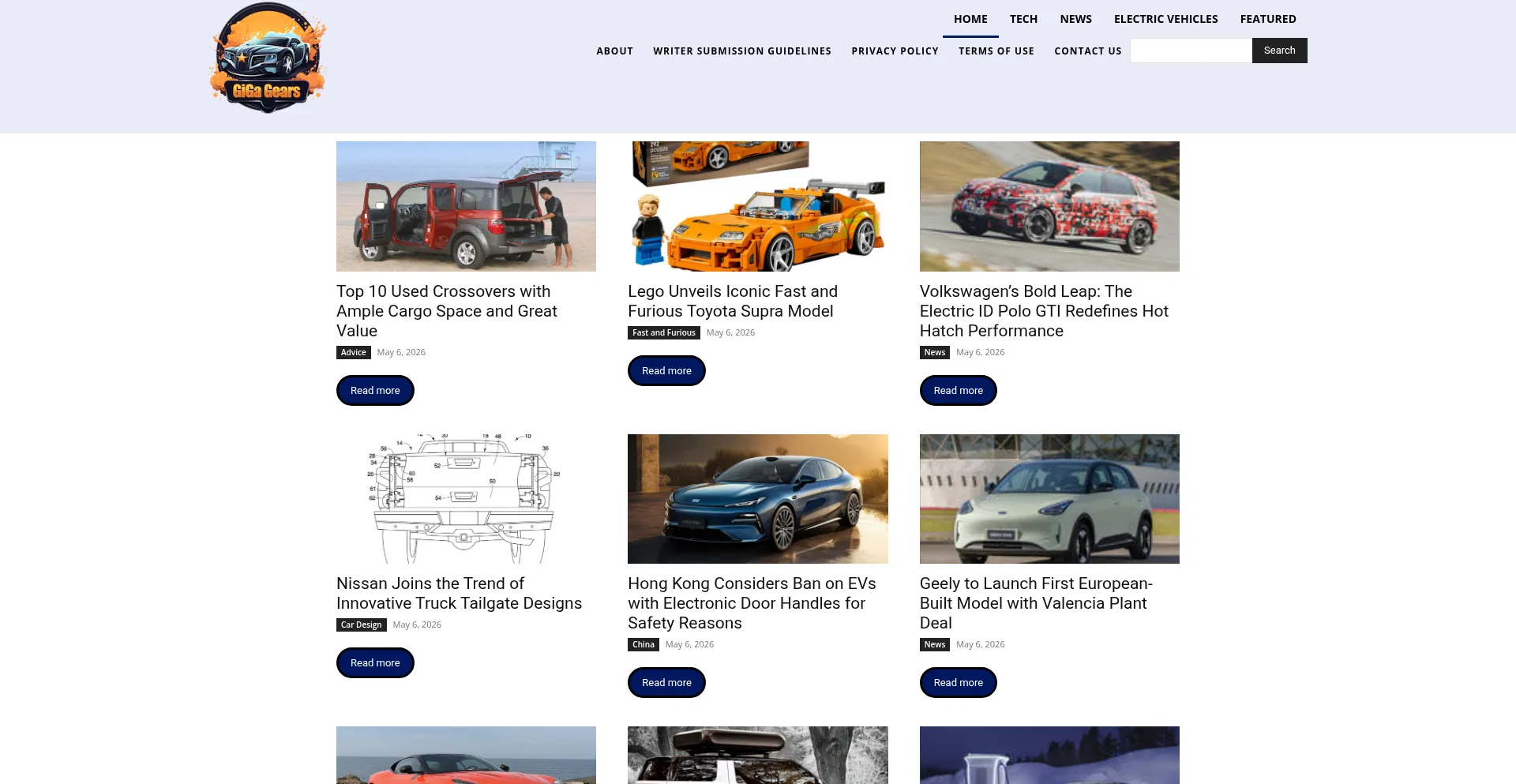Screen dimensions: 1516x784
Task: Open 'Volkswagen's Bold Leap' article headline
Action: [1044, 311]
